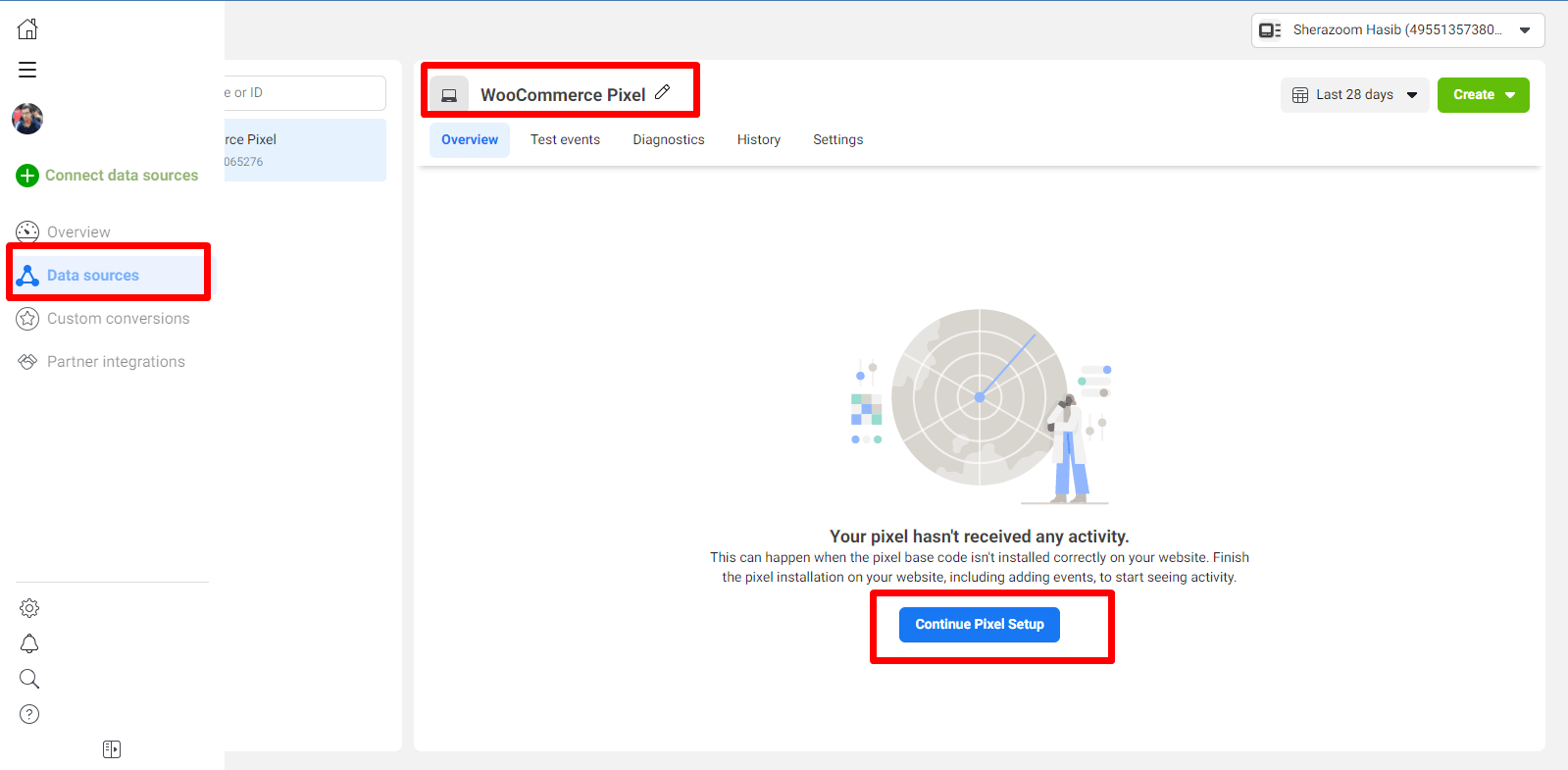Image resolution: width=1568 pixels, height=770 pixels.
Task: Collapse sidebar with panel toggle icon
Action: [x=112, y=749]
